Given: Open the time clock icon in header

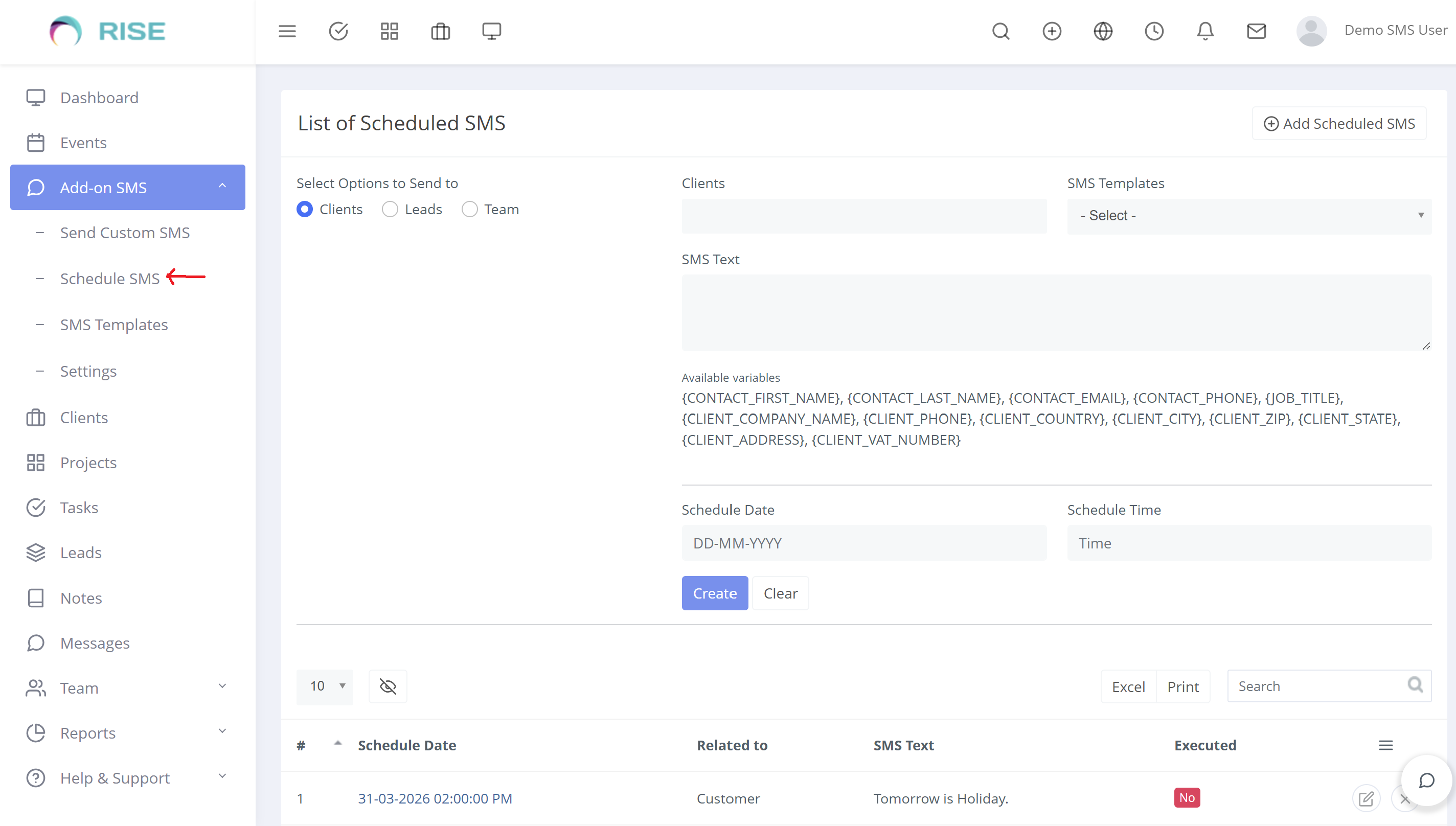Looking at the screenshot, I should point(1153,31).
